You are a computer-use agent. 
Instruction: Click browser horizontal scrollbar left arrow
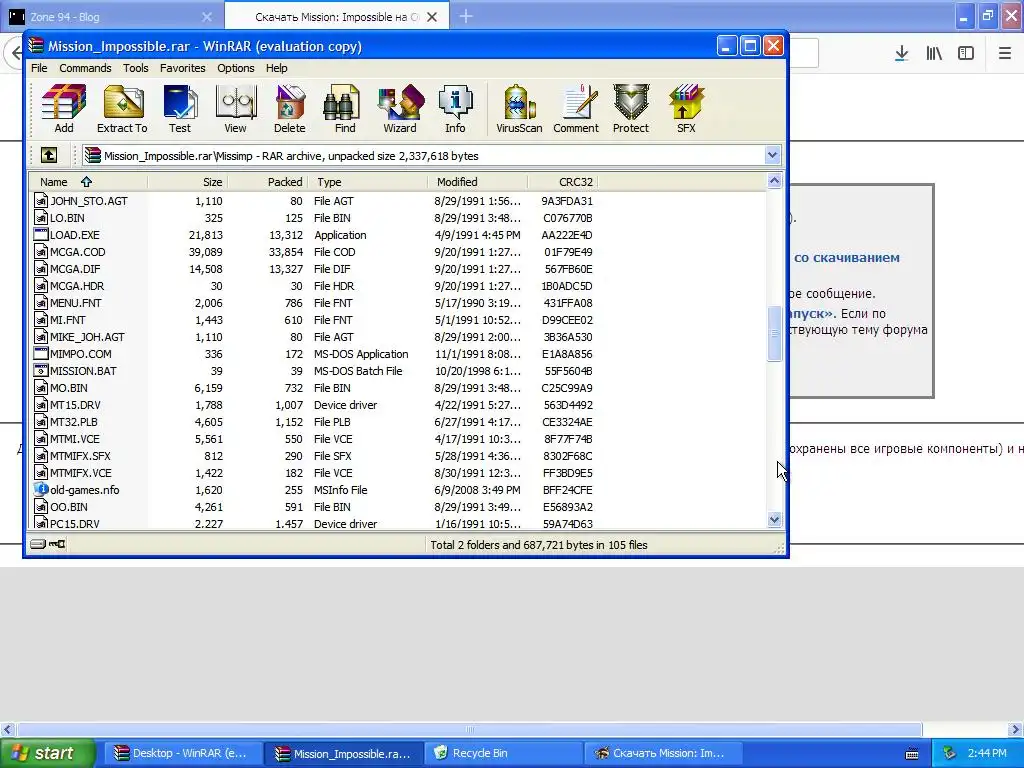(x=8, y=729)
